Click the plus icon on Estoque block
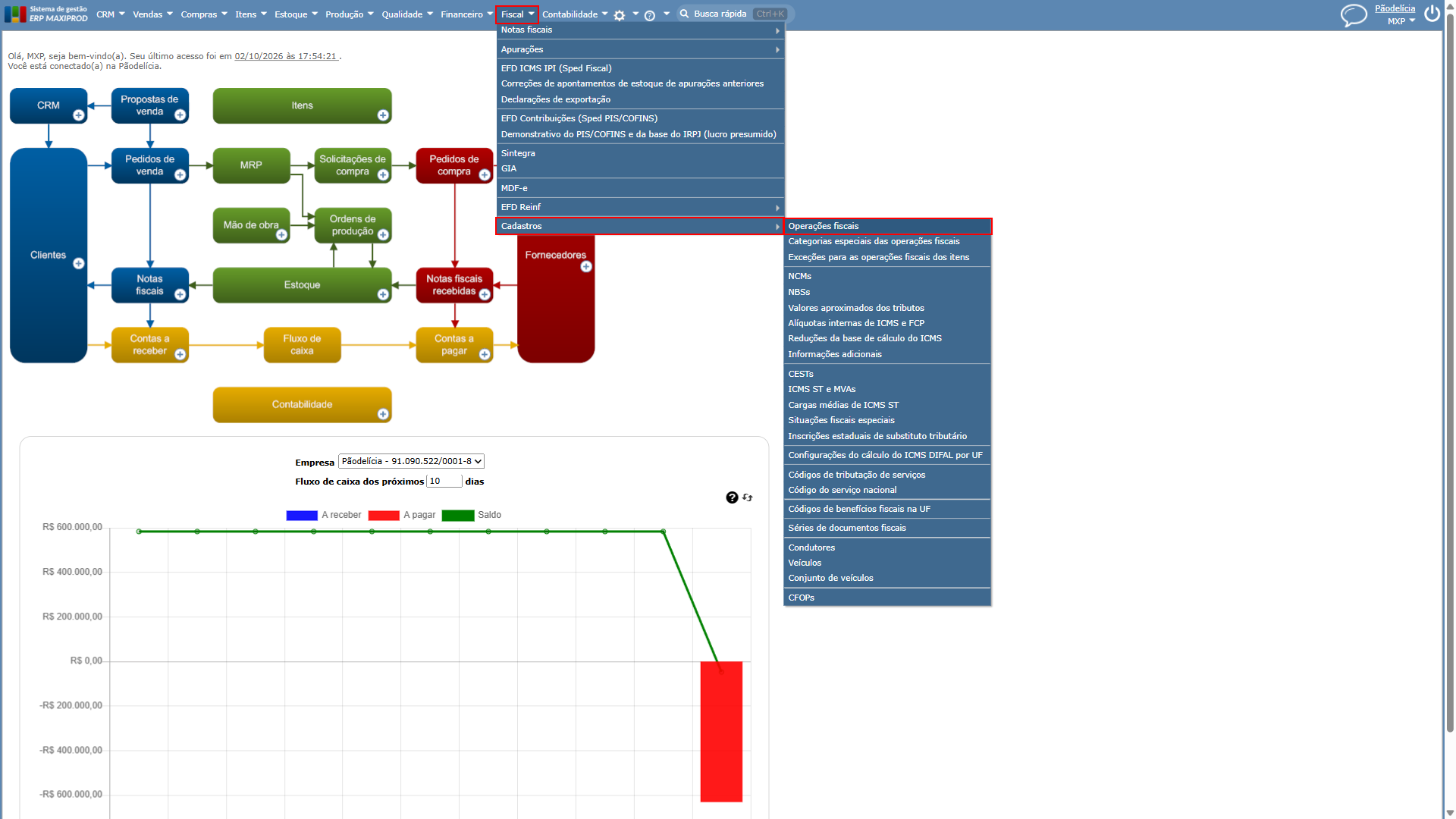The image size is (1456, 819). (x=383, y=294)
